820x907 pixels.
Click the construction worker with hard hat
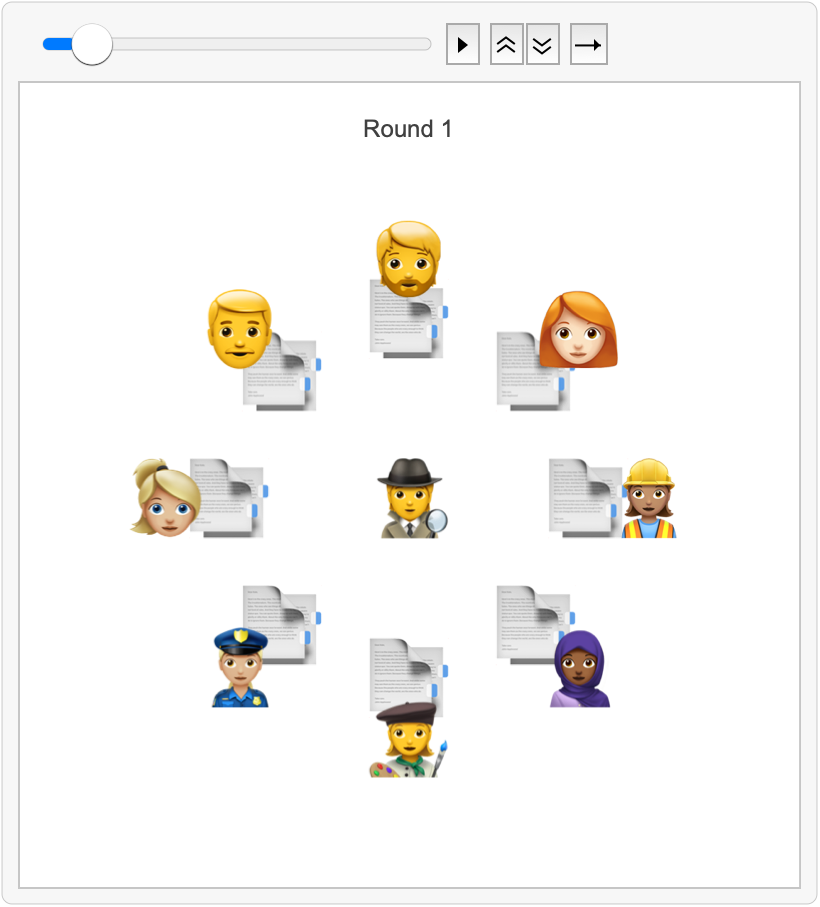coord(649,498)
